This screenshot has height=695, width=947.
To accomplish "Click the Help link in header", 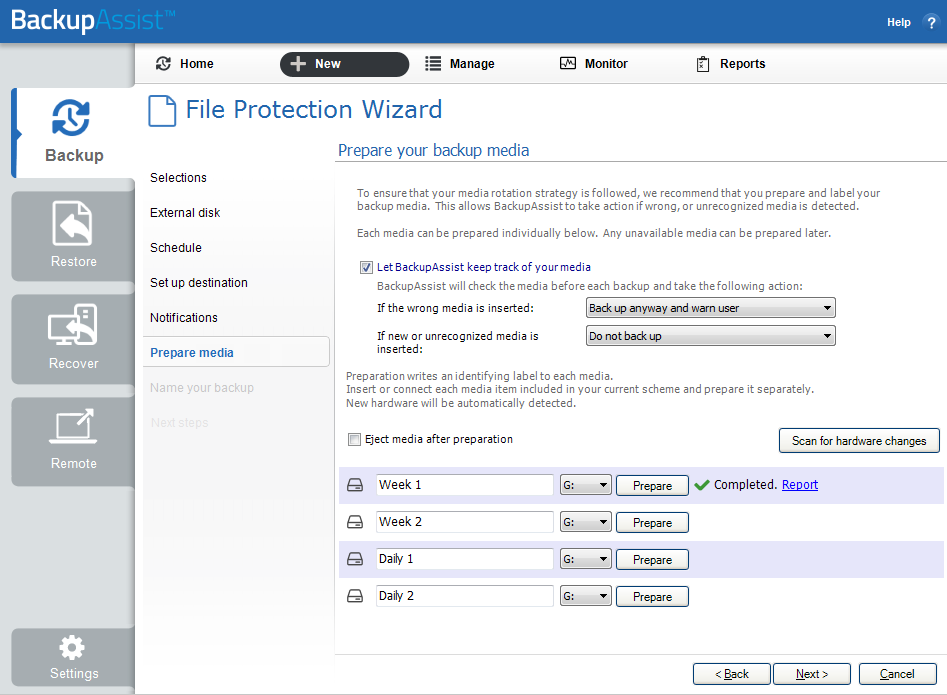I will pyautogui.click(x=898, y=22).
